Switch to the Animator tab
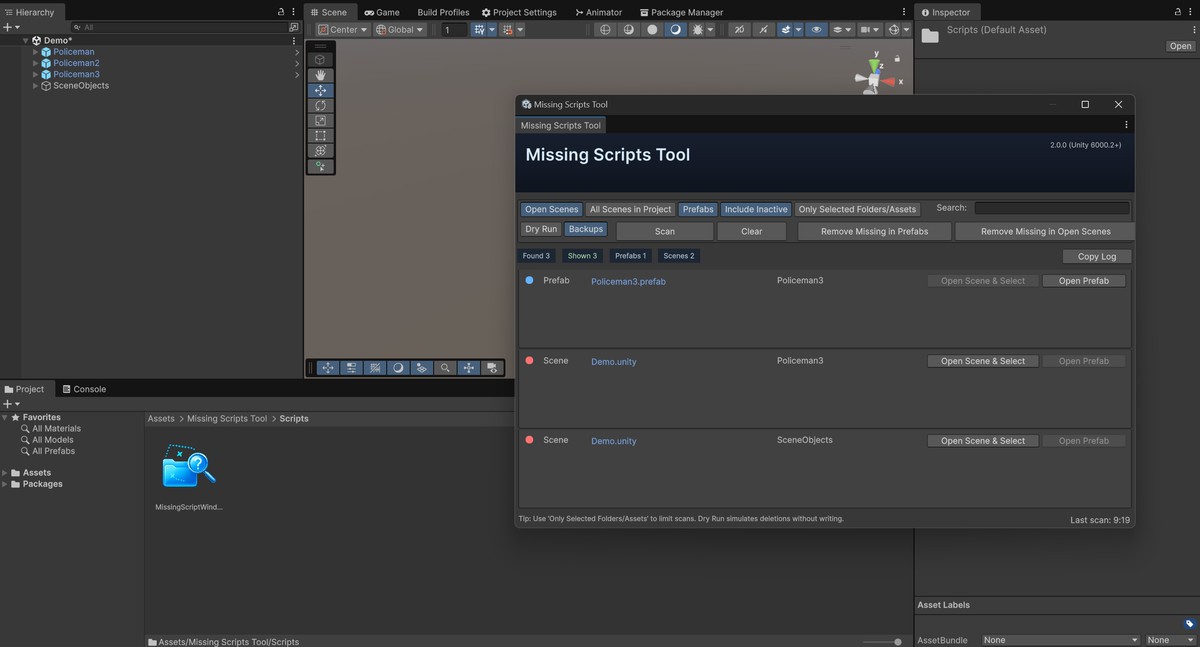The height and width of the screenshot is (647, 1200). pyautogui.click(x=598, y=12)
